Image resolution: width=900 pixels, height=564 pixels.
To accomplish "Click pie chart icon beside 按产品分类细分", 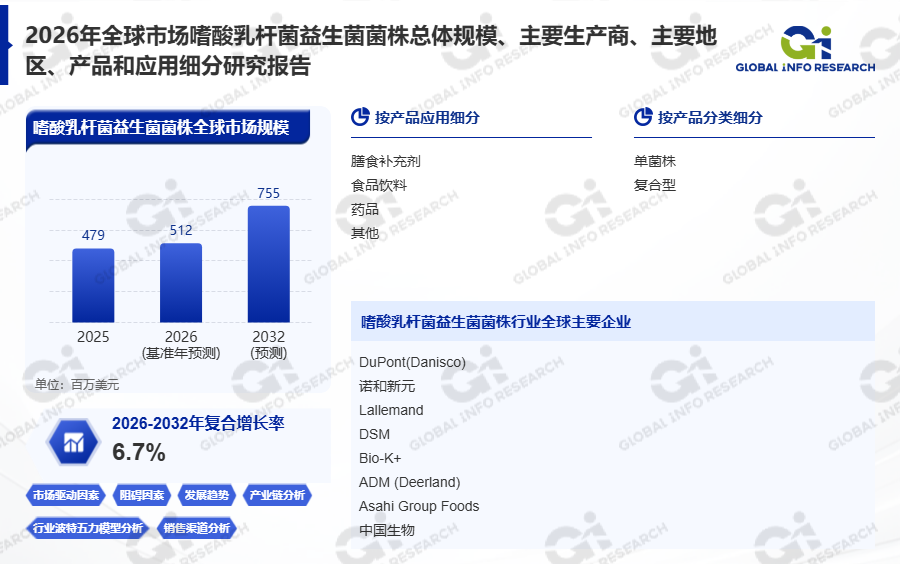I will (643, 117).
